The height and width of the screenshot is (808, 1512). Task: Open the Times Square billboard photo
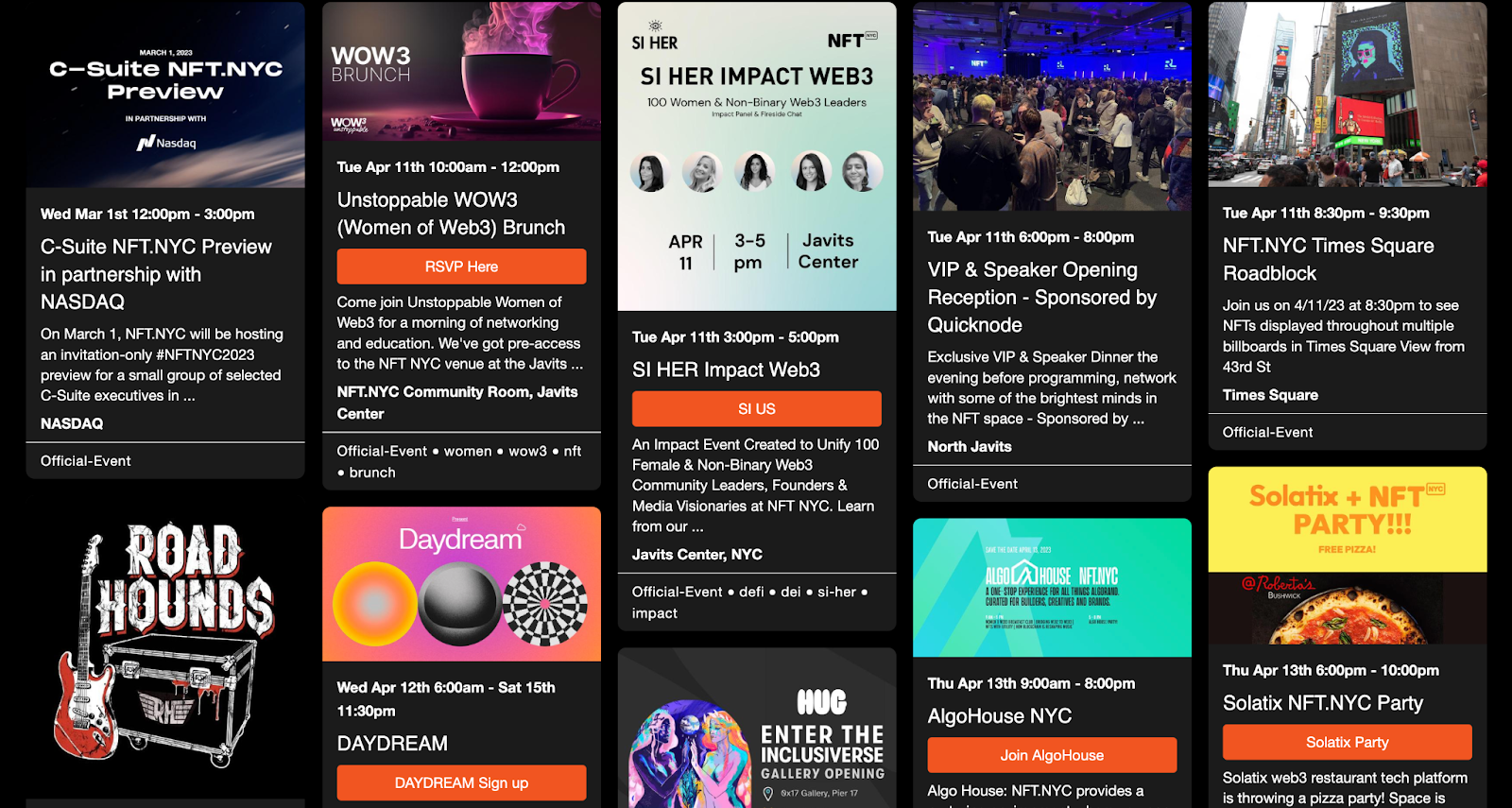(1348, 95)
